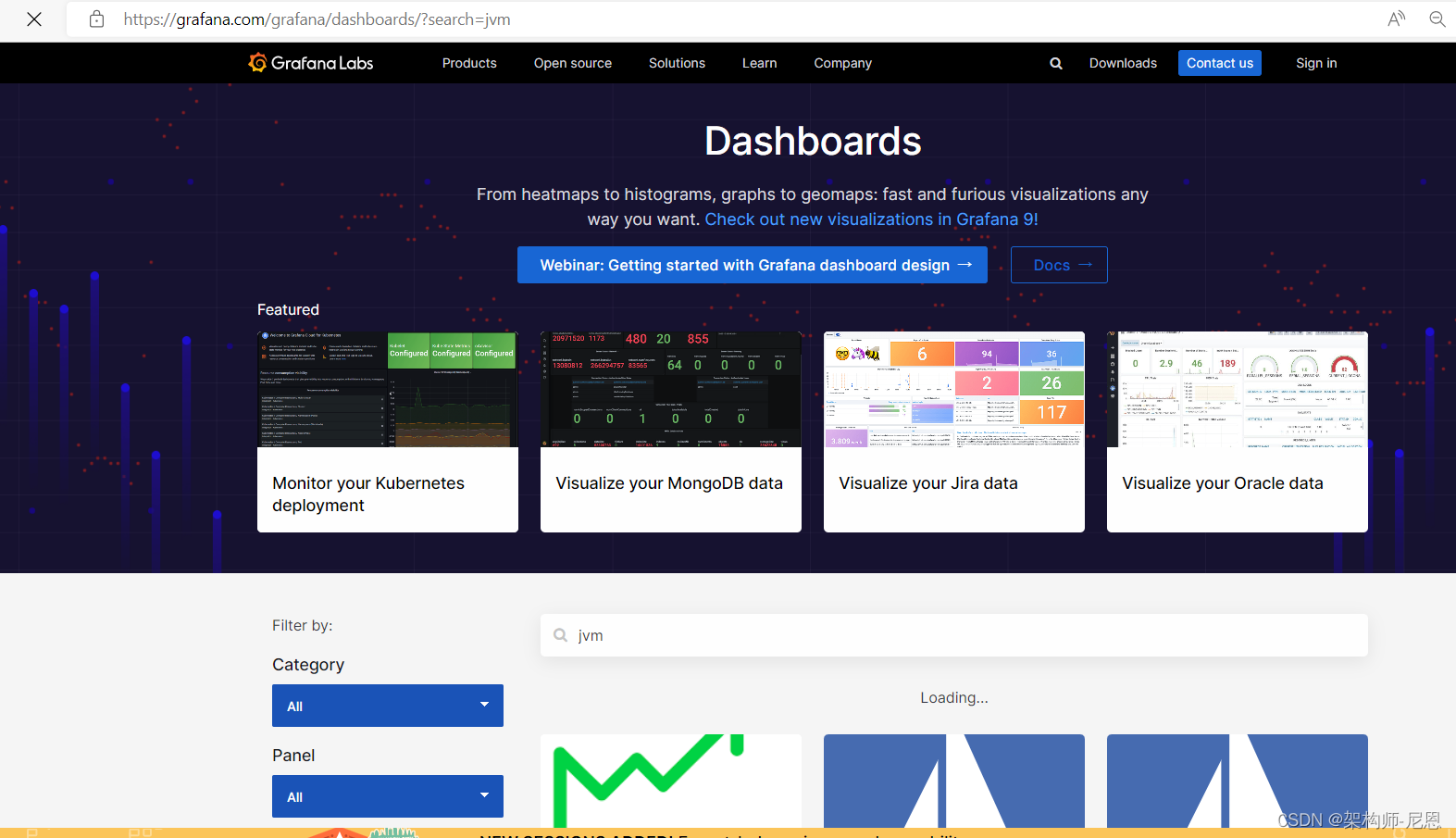
Task: Open the Grafana 9 visualizations link
Action: tap(871, 219)
